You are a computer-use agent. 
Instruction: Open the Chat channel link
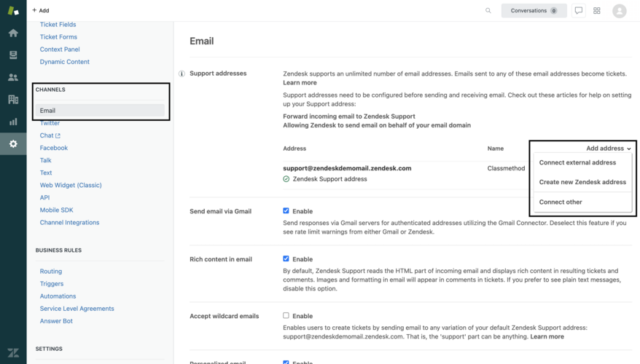point(50,135)
